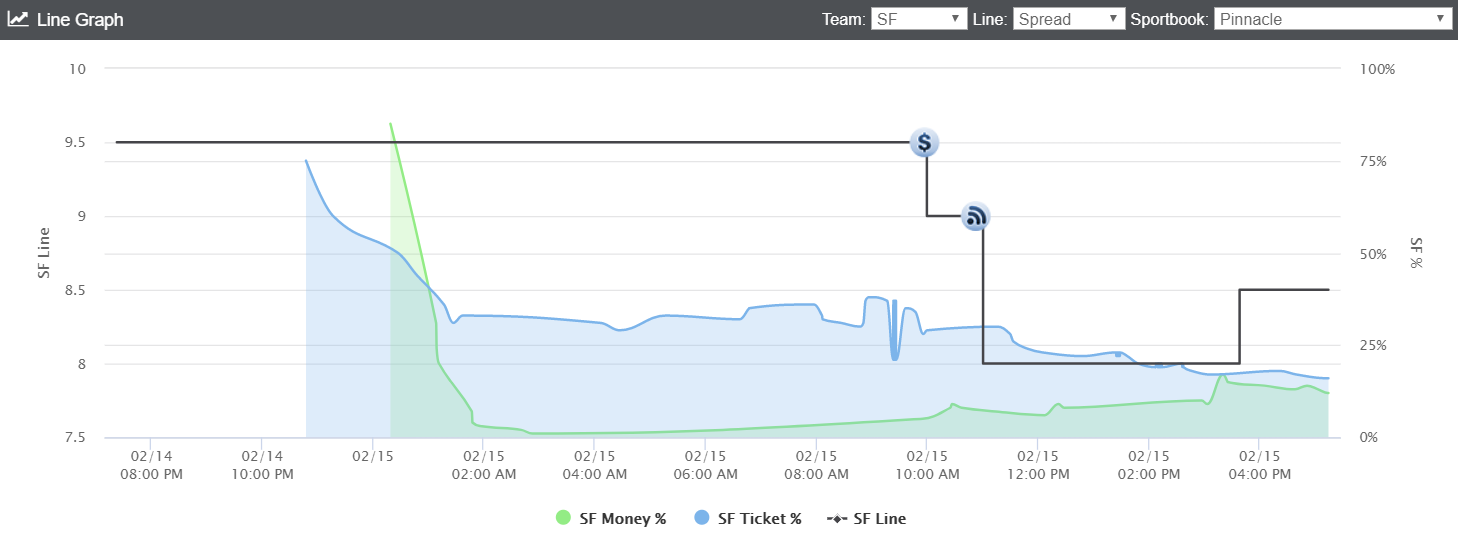Click the 02/14 08:00 PM axis label
Image resolution: width=1458 pixels, height=545 pixels.
pyautogui.click(x=150, y=466)
